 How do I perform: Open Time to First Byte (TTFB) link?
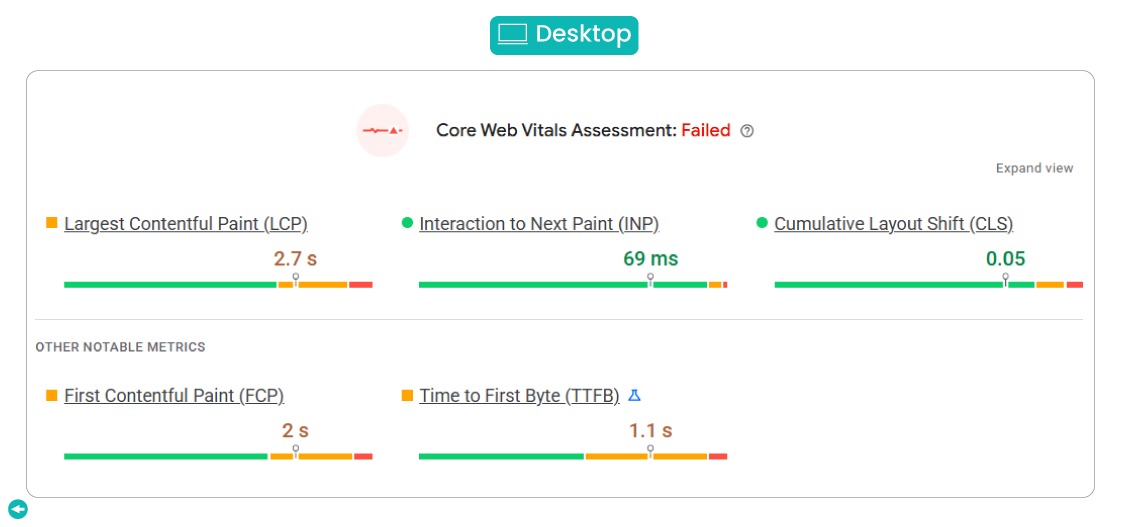[519, 396]
